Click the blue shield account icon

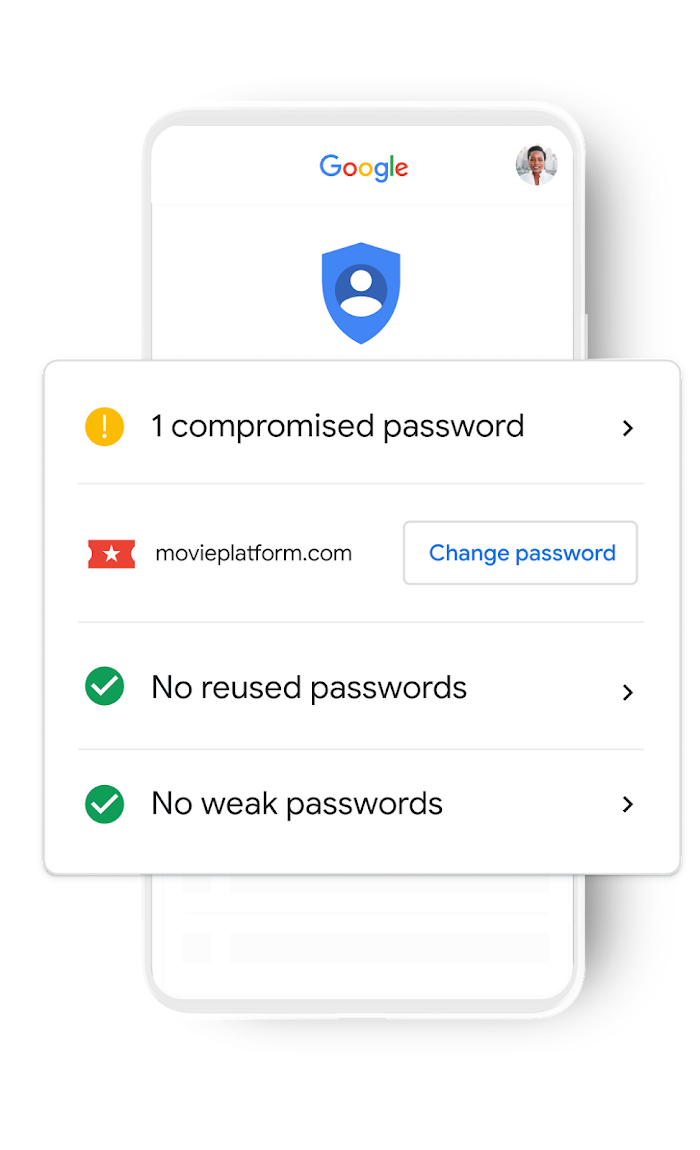361,293
